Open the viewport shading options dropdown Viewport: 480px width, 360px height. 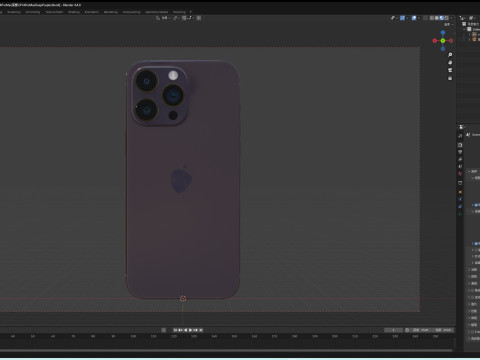click(451, 18)
